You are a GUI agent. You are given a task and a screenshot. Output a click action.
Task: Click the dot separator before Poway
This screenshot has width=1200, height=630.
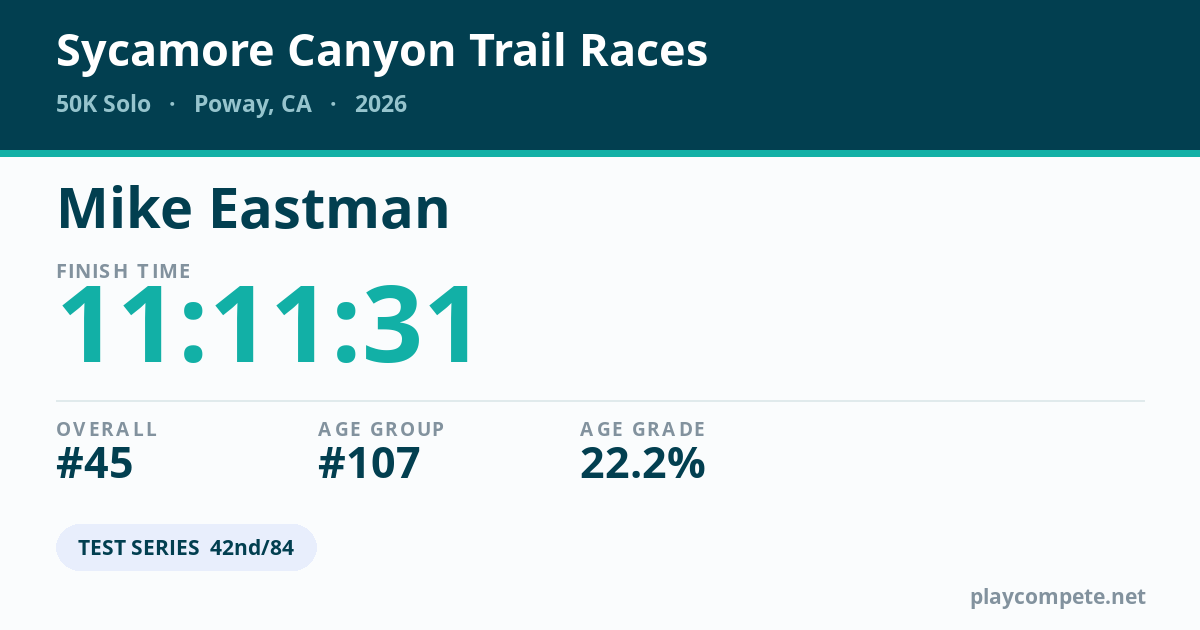point(172,104)
